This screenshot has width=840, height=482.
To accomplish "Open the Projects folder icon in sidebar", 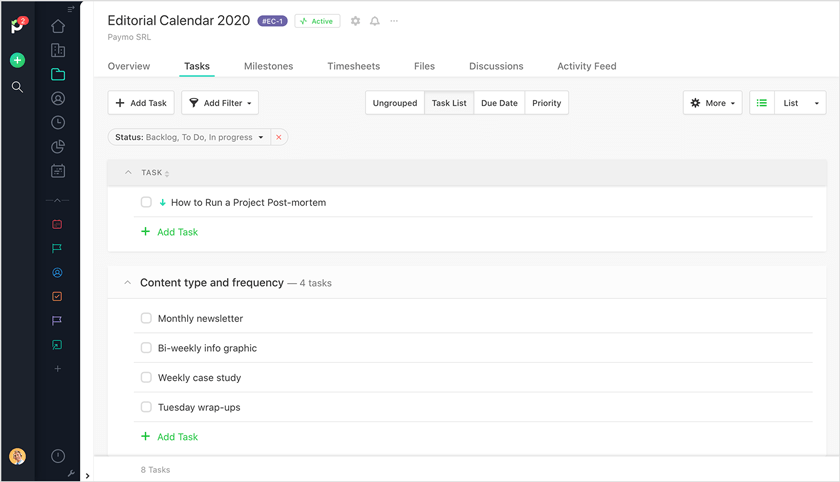I will 58,74.
